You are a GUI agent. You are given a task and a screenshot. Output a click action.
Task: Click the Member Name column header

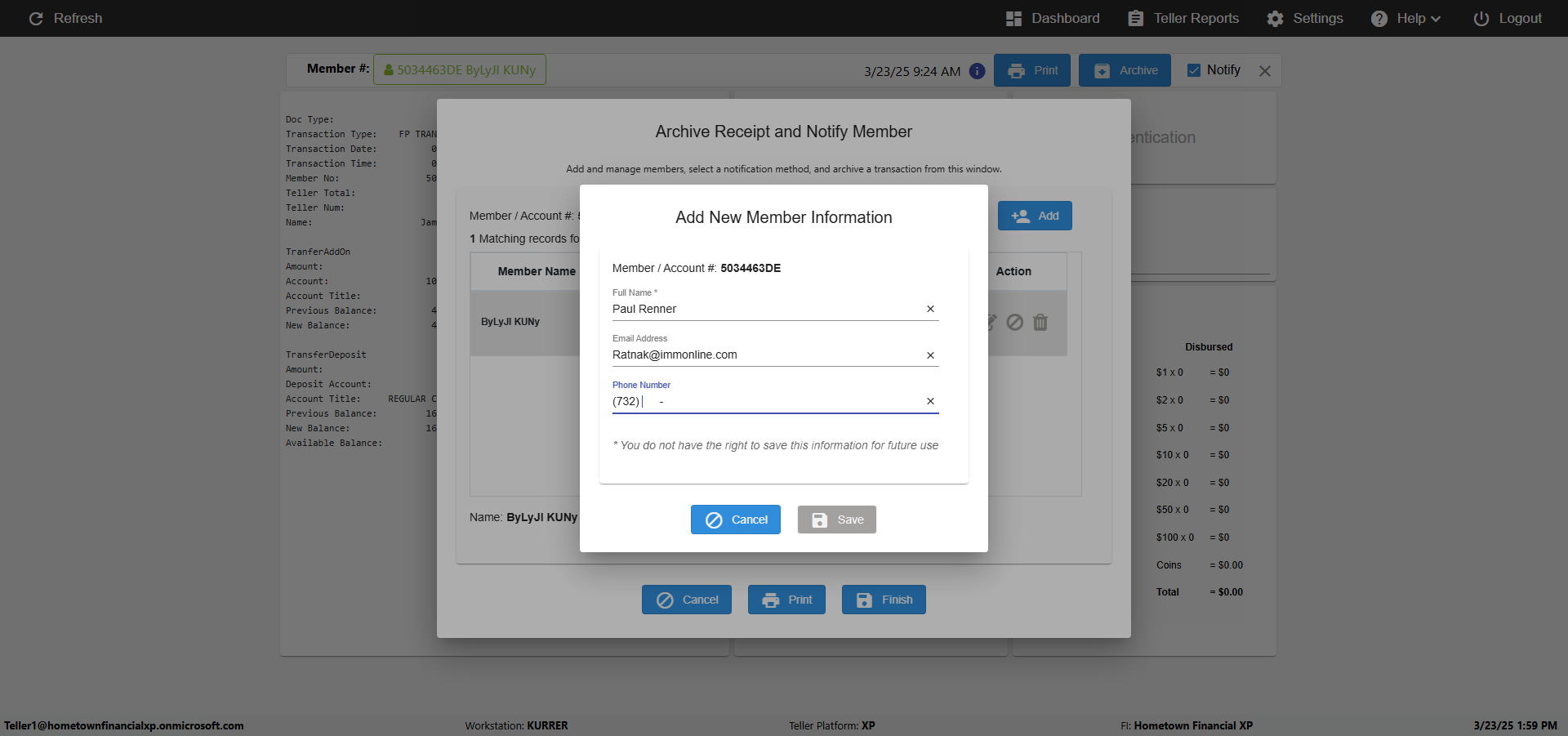(x=537, y=271)
